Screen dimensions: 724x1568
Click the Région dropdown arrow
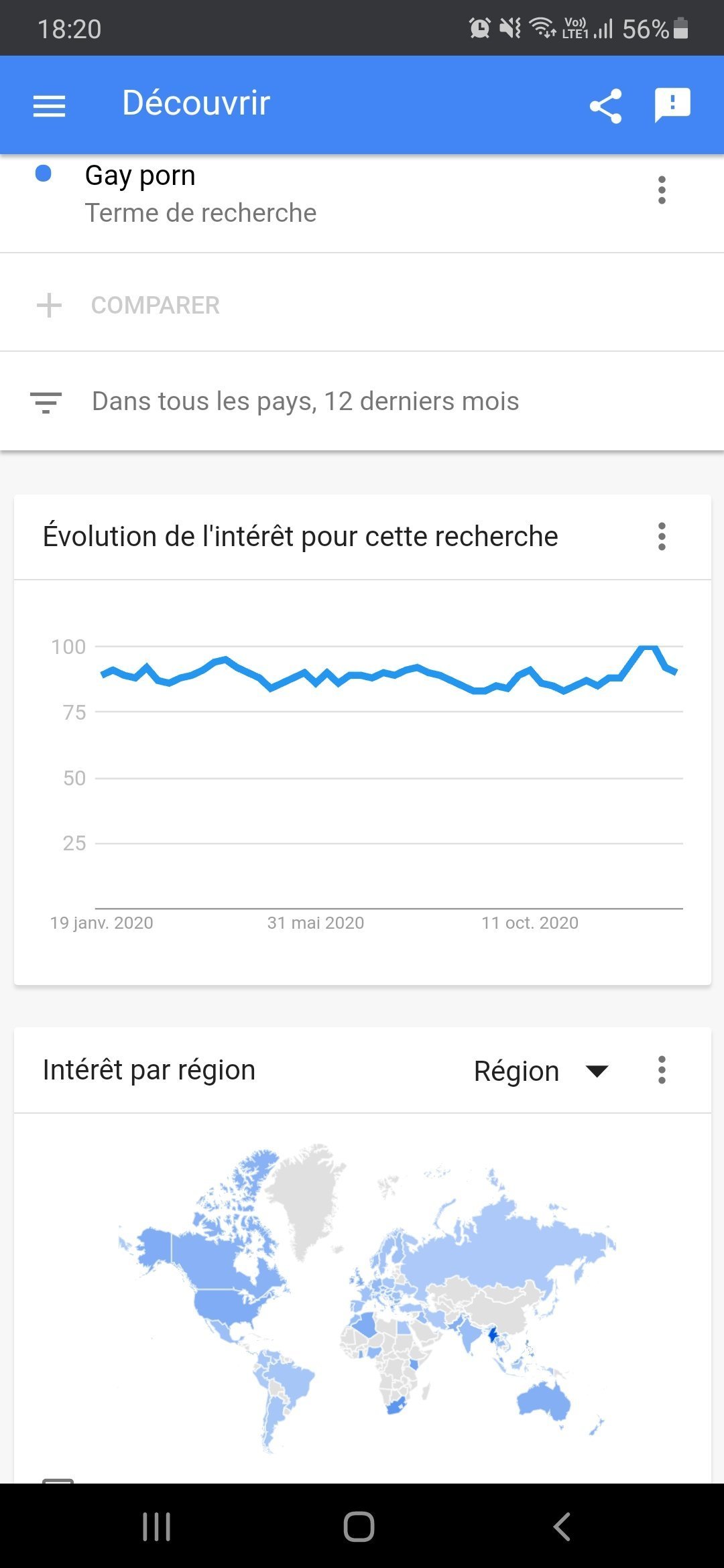(x=597, y=1071)
